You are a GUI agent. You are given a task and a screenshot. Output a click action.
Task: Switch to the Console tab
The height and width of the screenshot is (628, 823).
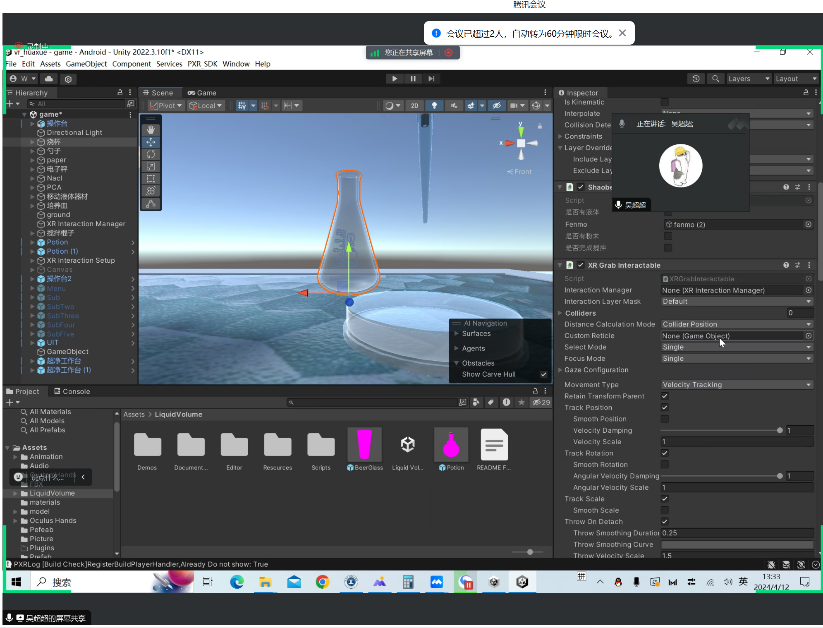click(x=72, y=391)
